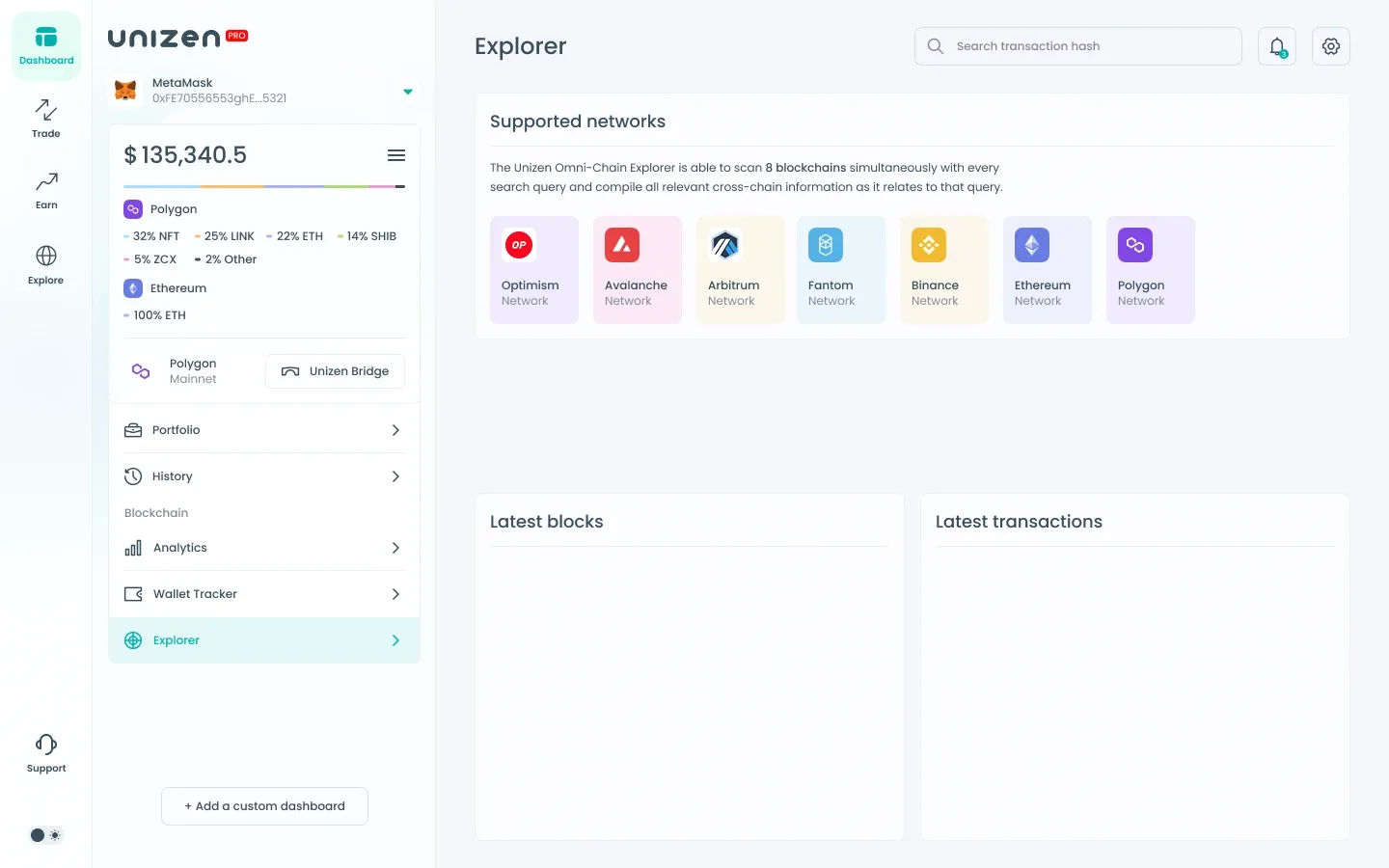Expand Portfolio using its chevron
The image size is (1389, 868).
(x=395, y=430)
